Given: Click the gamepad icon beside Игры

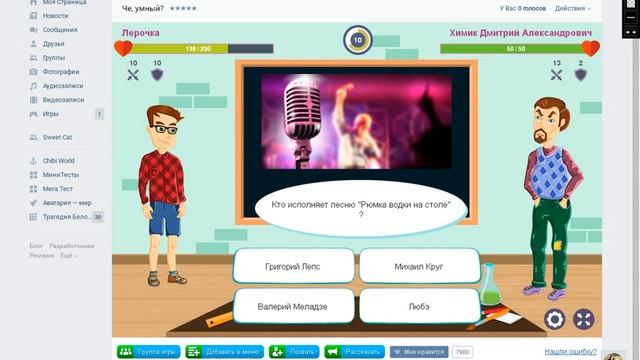Looking at the screenshot, I should coord(33,114).
